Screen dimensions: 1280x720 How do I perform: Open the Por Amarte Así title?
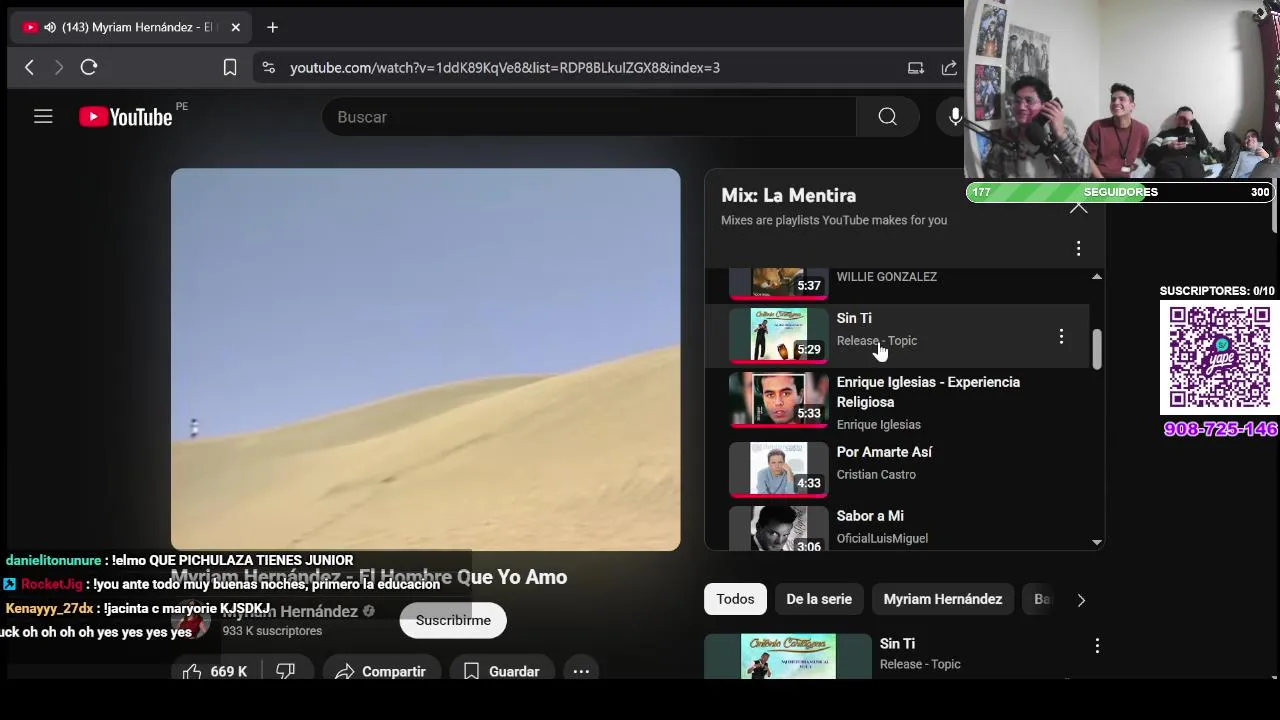[884, 452]
